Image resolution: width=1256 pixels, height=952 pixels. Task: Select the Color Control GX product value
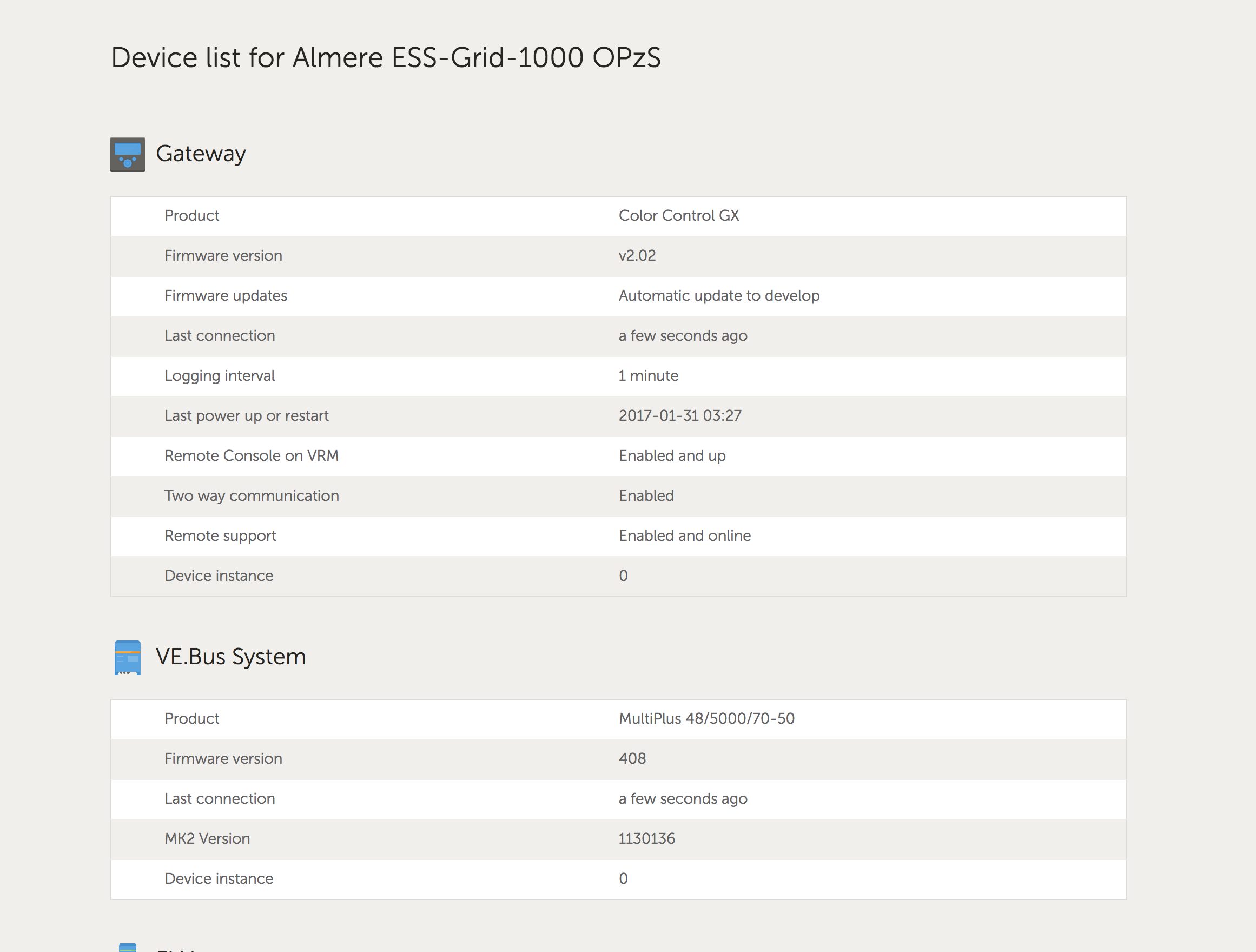click(678, 216)
